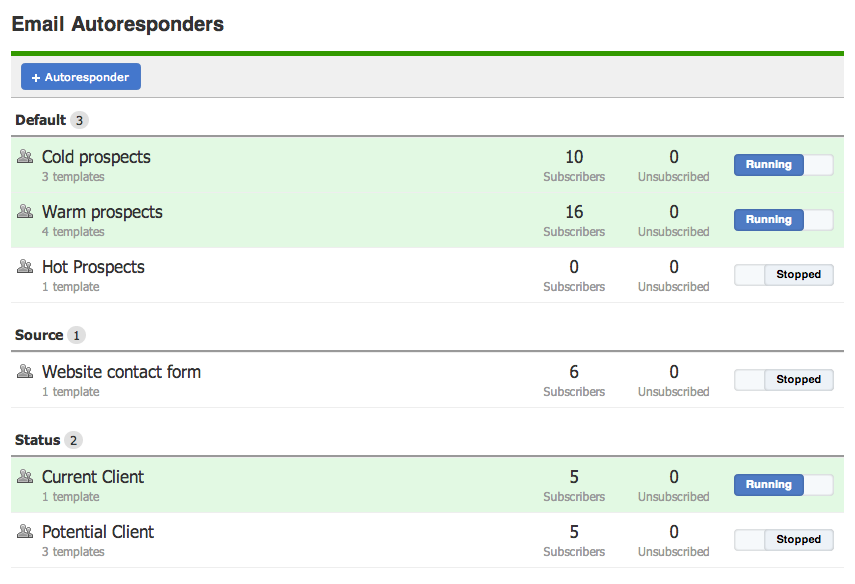Click the people icon beside Website contact form
Viewport: 855px width, 584px height.
coord(25,372)
